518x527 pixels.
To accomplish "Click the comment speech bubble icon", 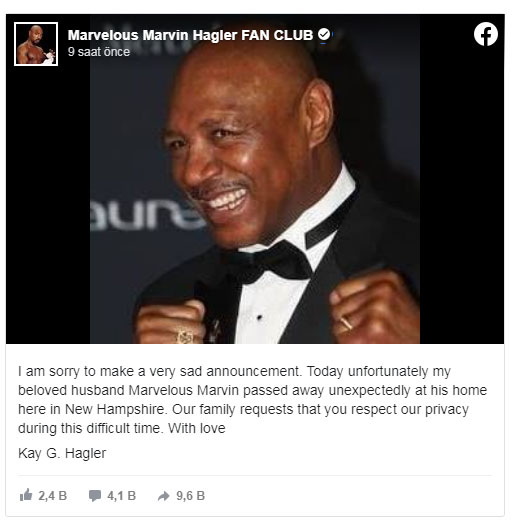I will (95, 495).
